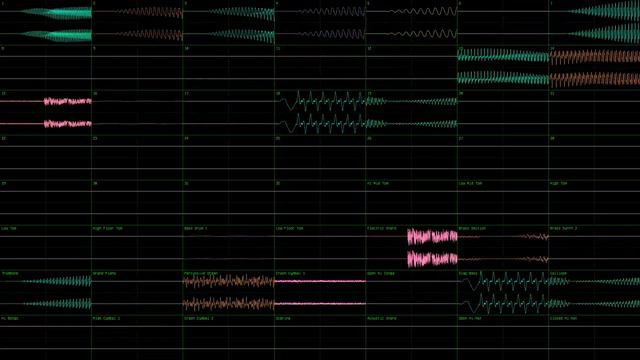This screenshot has width=640, height=360.
Task: Click the Low Mid Tom label
Action: 470,184
